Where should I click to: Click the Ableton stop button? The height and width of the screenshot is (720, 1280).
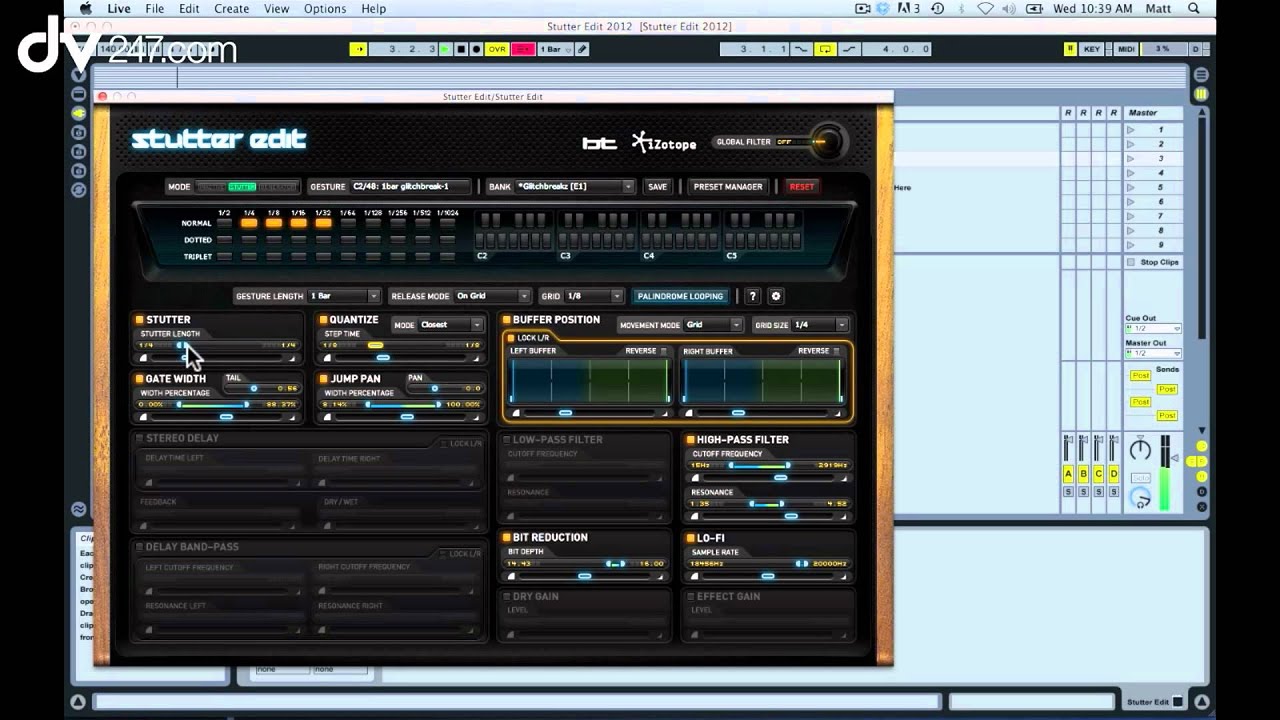[x=461, y=49]
